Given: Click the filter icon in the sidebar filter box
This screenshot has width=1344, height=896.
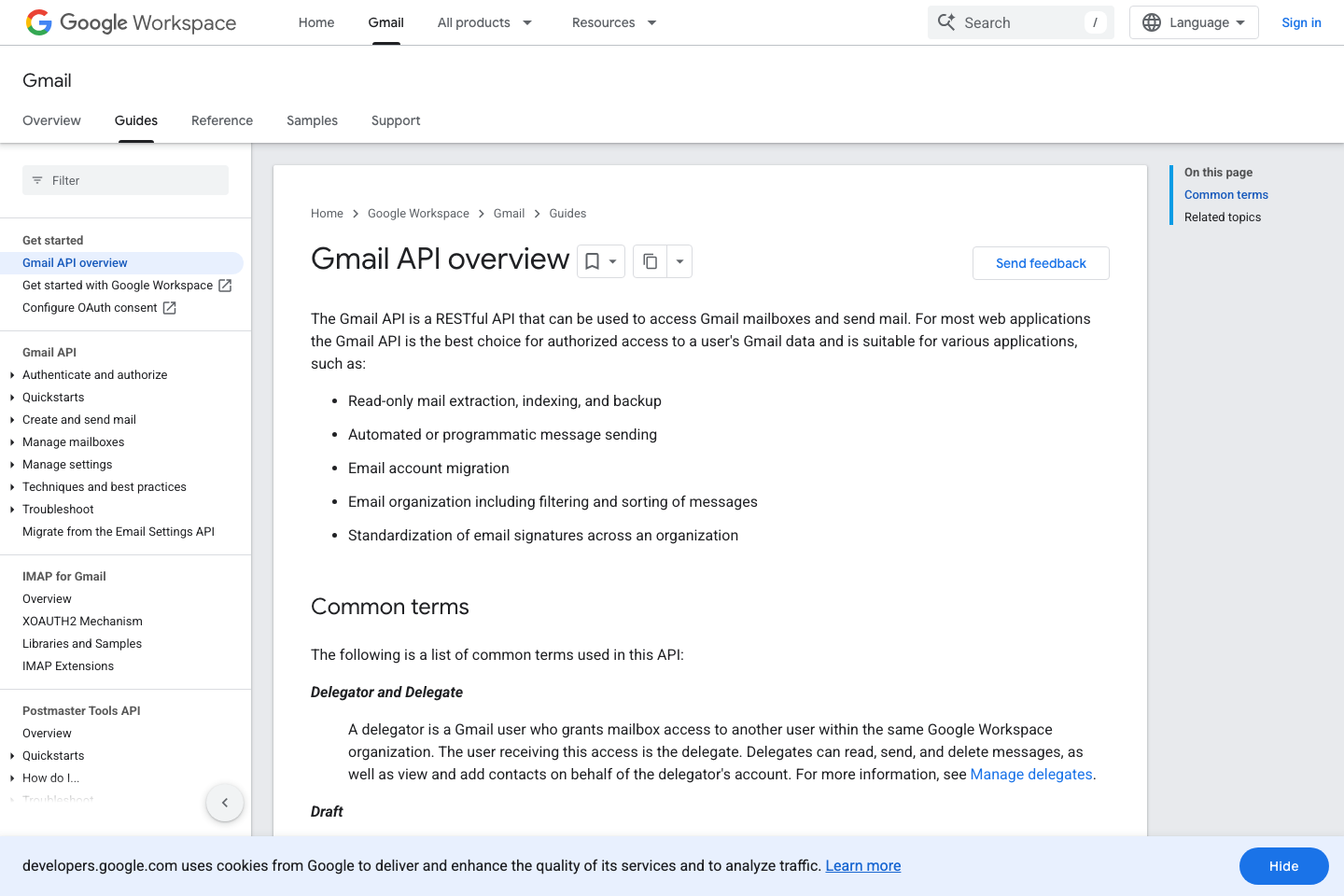Looking at the screenshot, I should (x=37, y=180).
